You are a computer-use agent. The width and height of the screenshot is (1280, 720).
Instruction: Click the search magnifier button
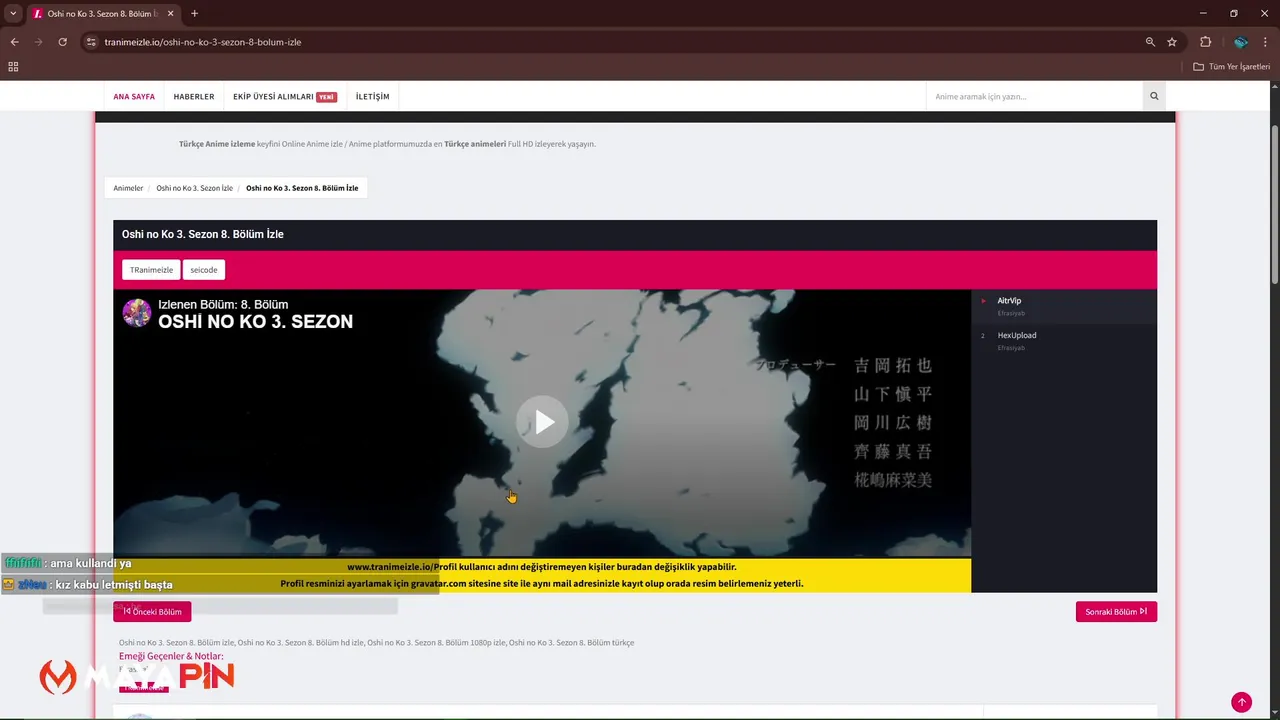pyautogui.click(x=1154, y=97)
